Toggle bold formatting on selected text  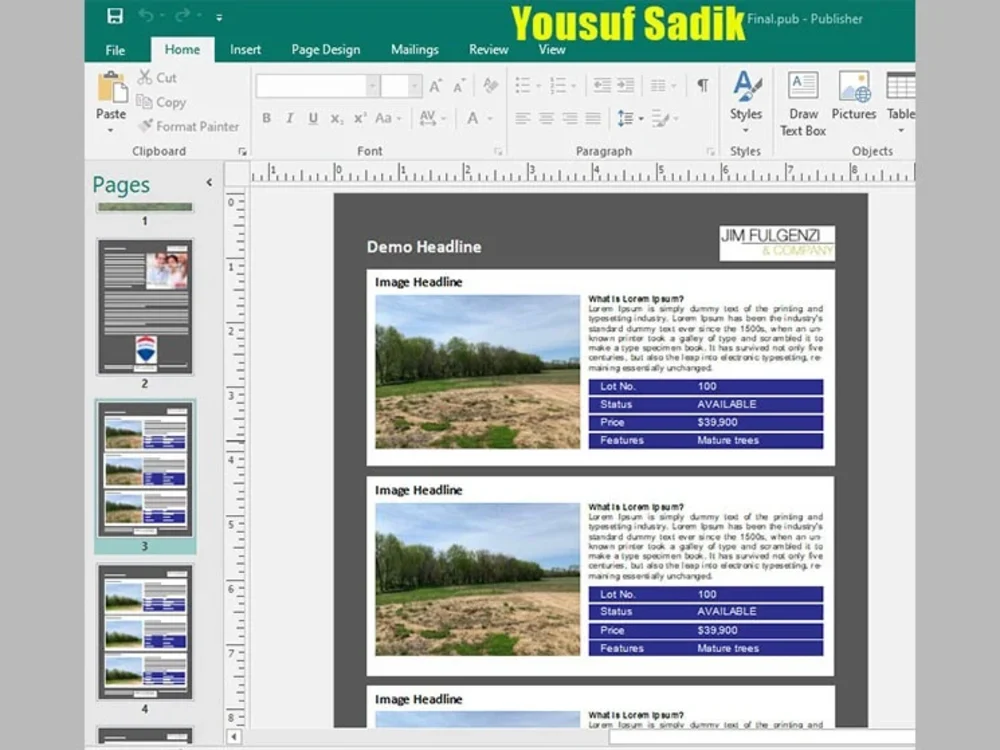[266, 118]
